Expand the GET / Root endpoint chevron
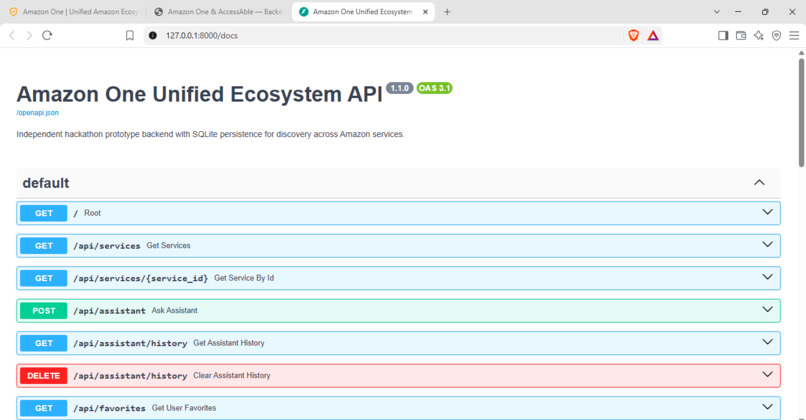Viewport: 806px width, 420px height. tap(767, 212)
